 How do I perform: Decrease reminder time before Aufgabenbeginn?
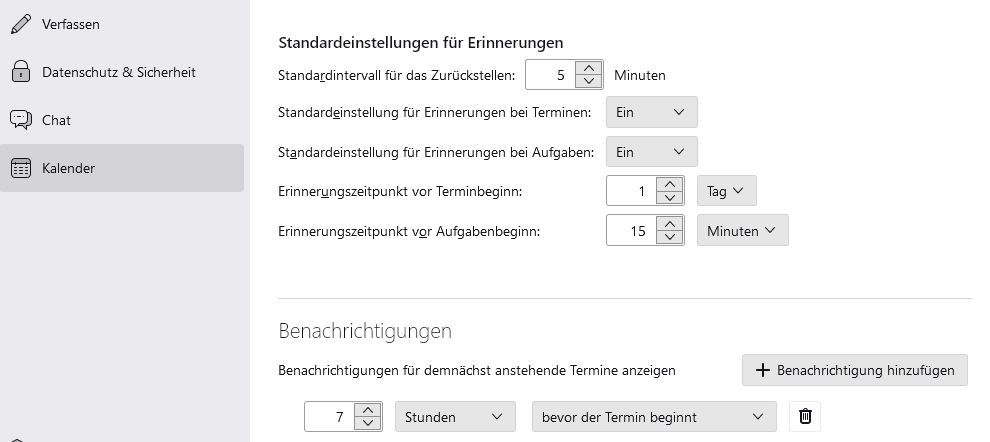pos(670,237)
